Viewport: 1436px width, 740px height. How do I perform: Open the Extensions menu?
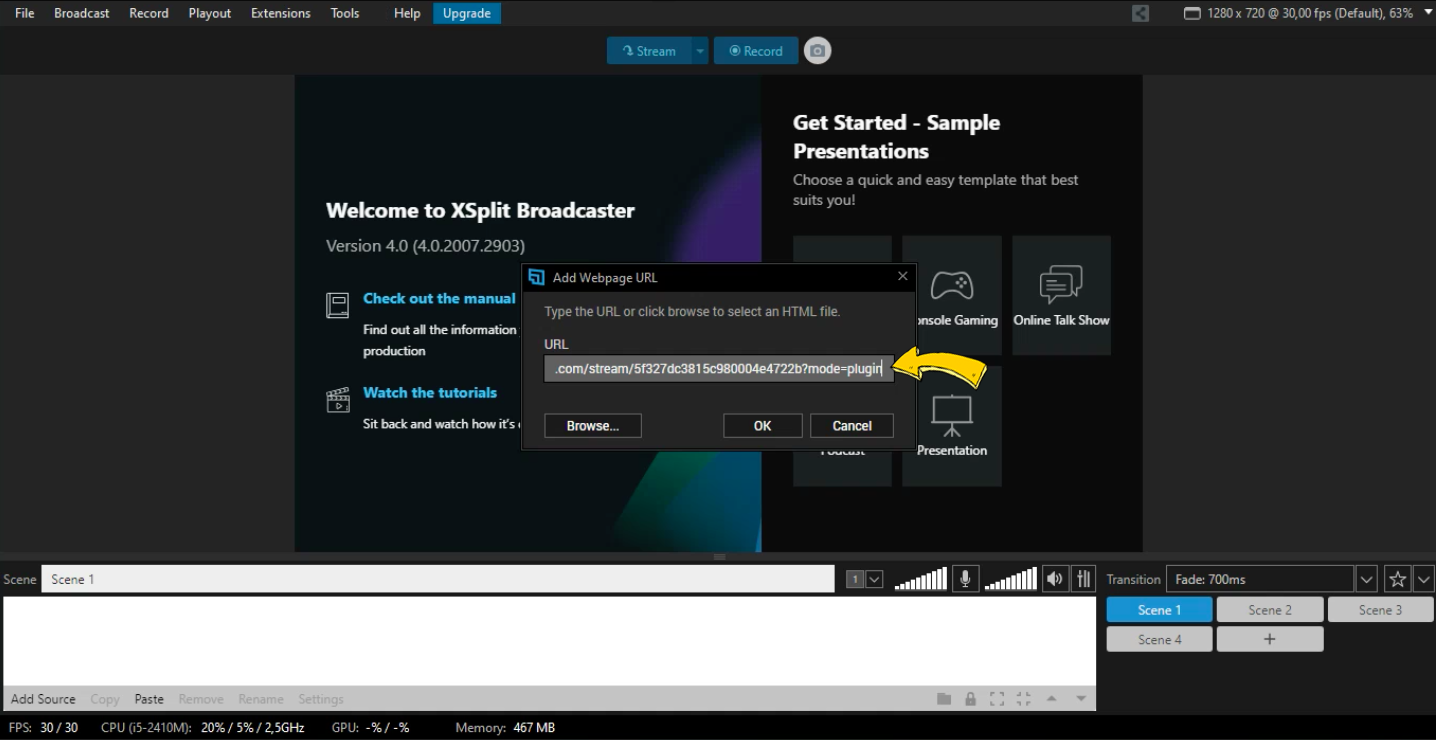pyautogui.click(x=281, y=13)
